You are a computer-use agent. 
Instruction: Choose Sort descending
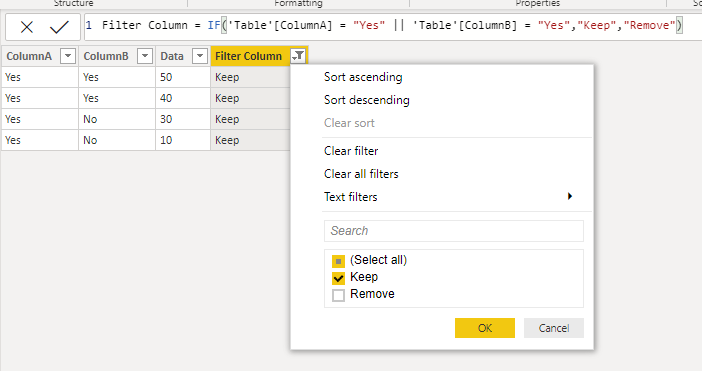point(367,100)
